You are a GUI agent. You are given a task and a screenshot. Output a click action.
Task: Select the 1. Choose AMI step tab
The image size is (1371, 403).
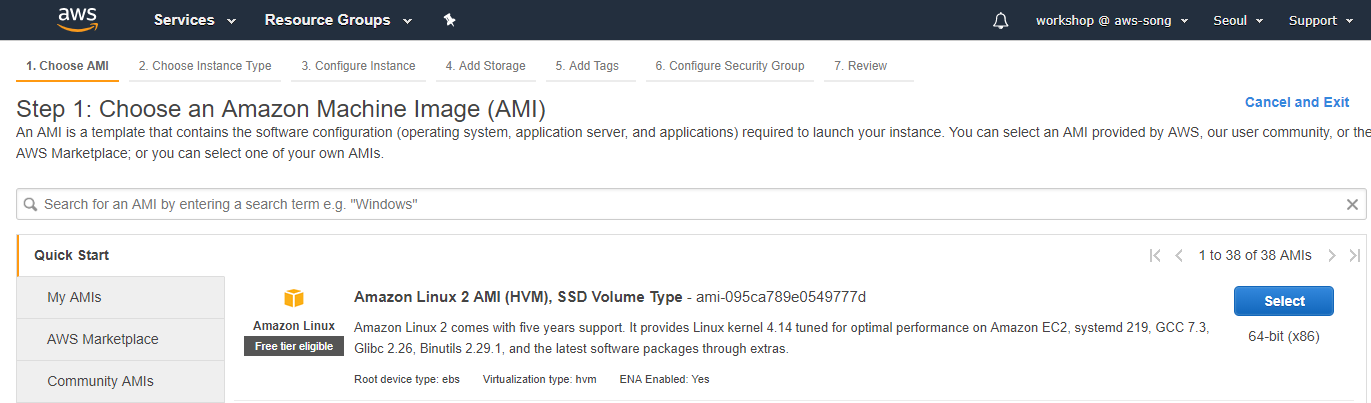click(68, 66)
